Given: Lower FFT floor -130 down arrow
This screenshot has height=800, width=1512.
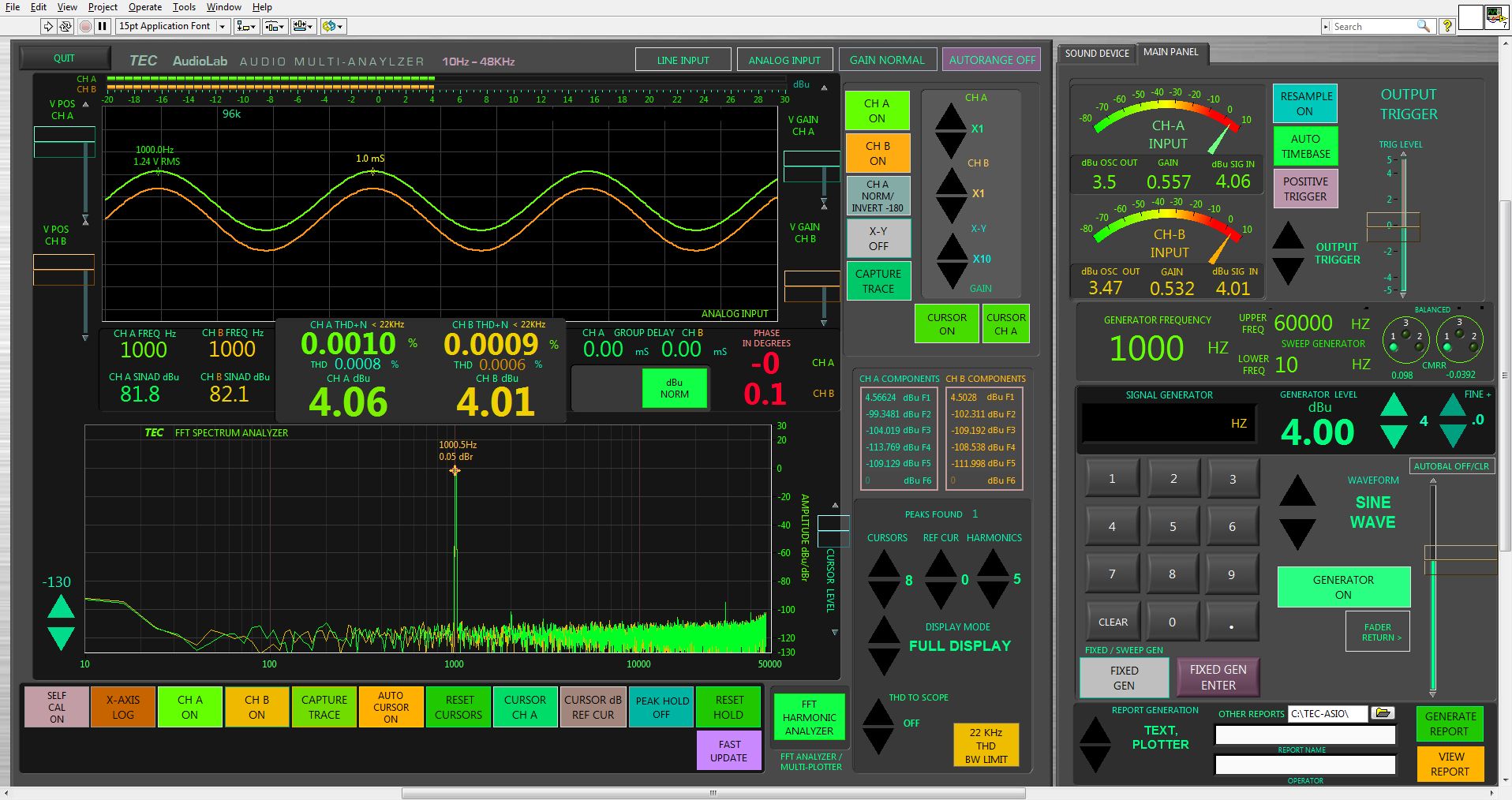Looking at the screenshot, I should (x=62, y=637).
